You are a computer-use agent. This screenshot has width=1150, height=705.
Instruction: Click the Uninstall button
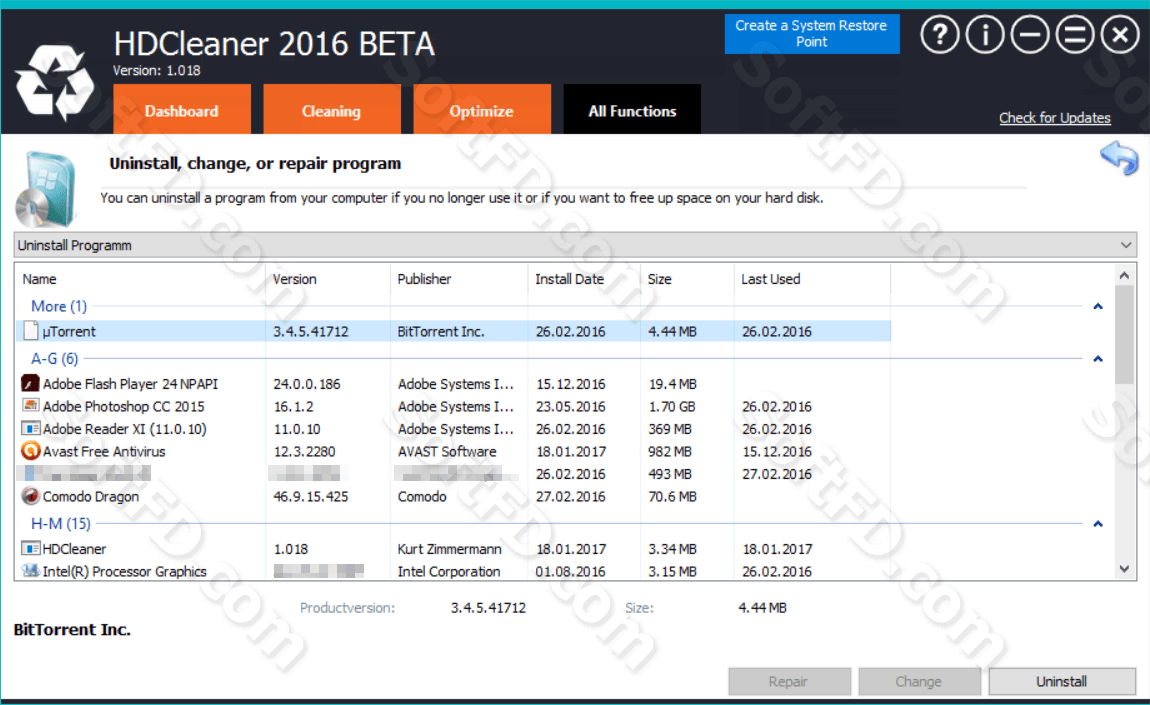(1062, 682)
